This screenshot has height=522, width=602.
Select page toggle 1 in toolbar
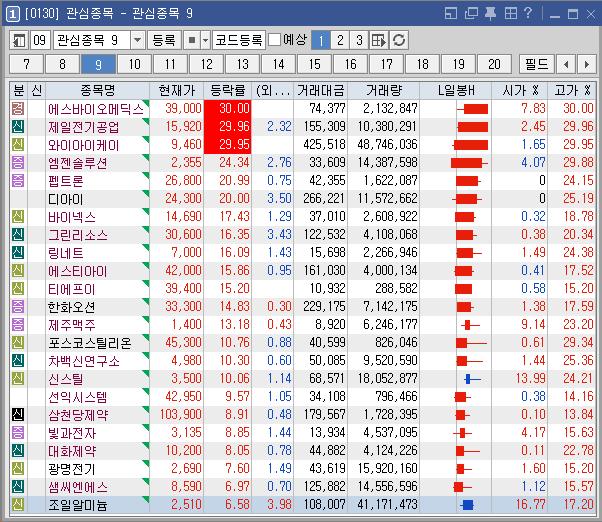(x=321, y=40)
